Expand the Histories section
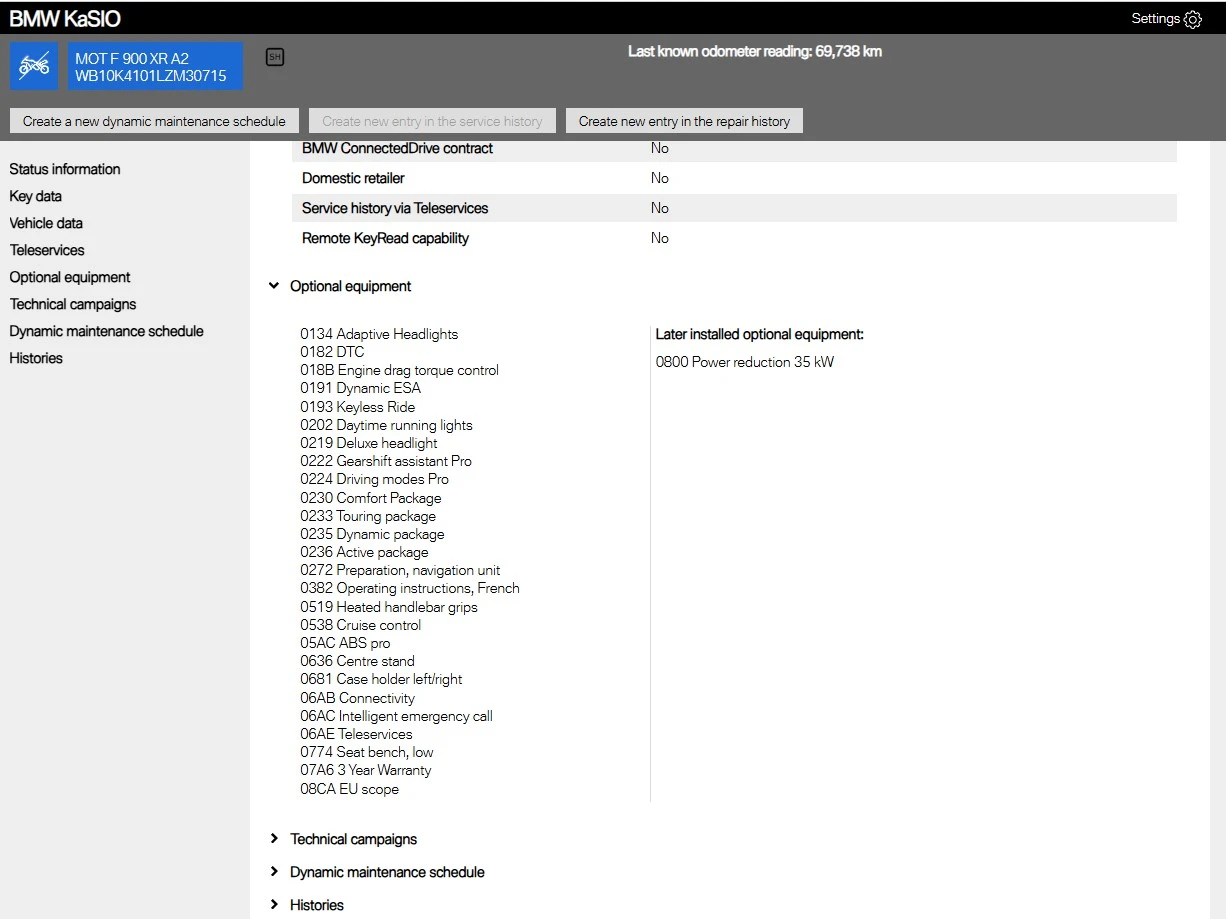 (274, 905)
